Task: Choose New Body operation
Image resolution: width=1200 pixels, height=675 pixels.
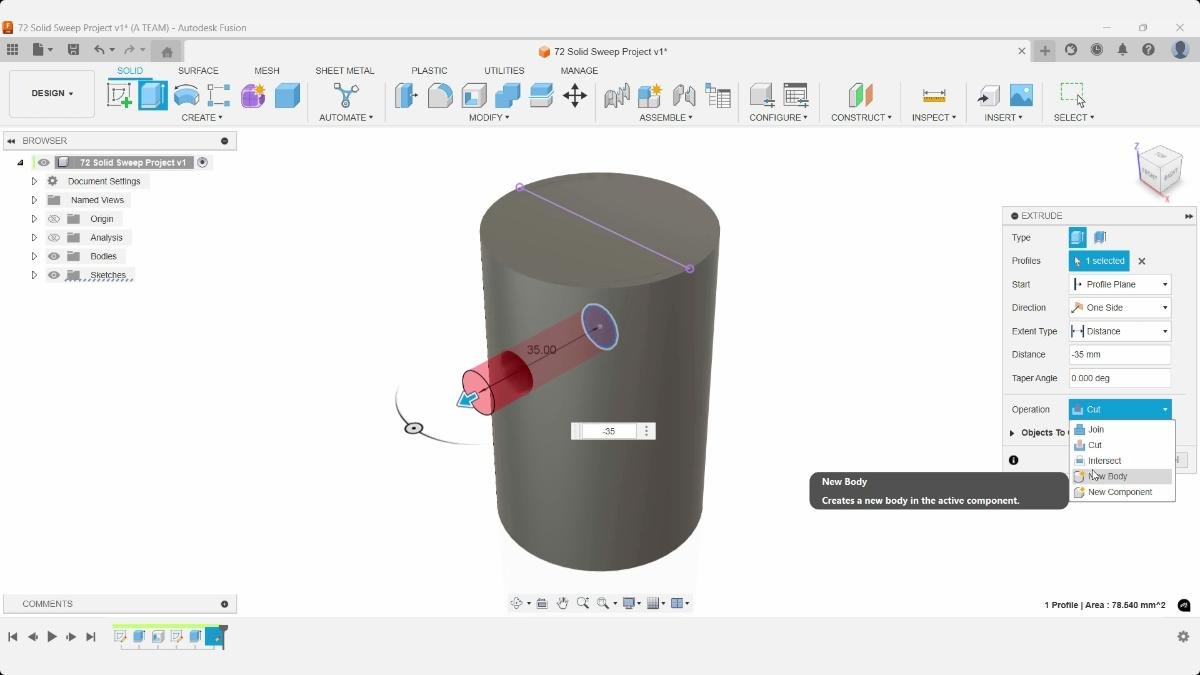Action: click(x=1122, y=476)
